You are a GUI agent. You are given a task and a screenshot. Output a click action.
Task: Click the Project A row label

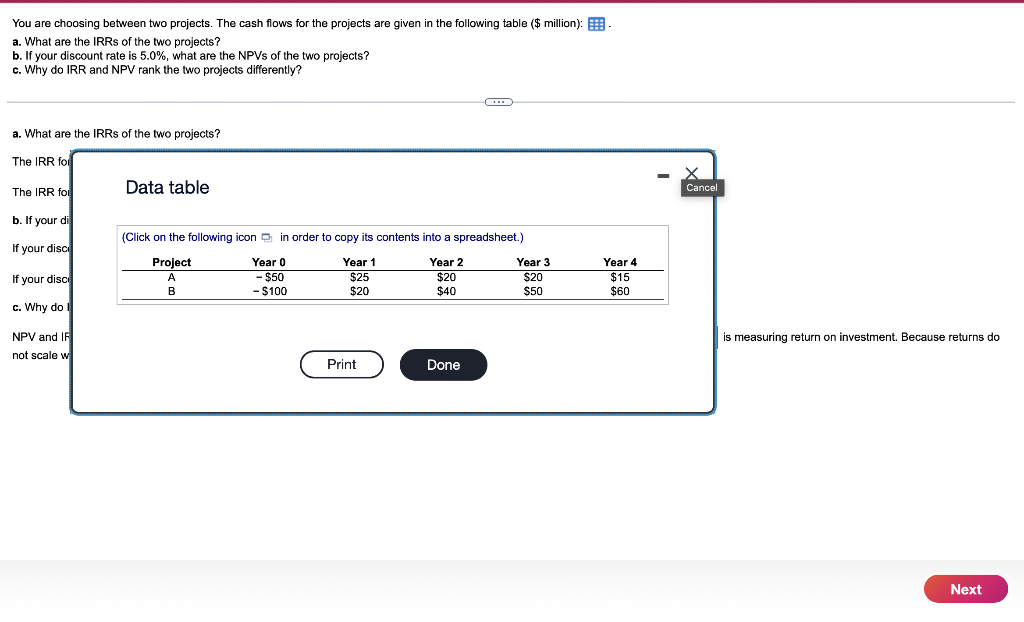pyautogui.click(x=171, y=277)
